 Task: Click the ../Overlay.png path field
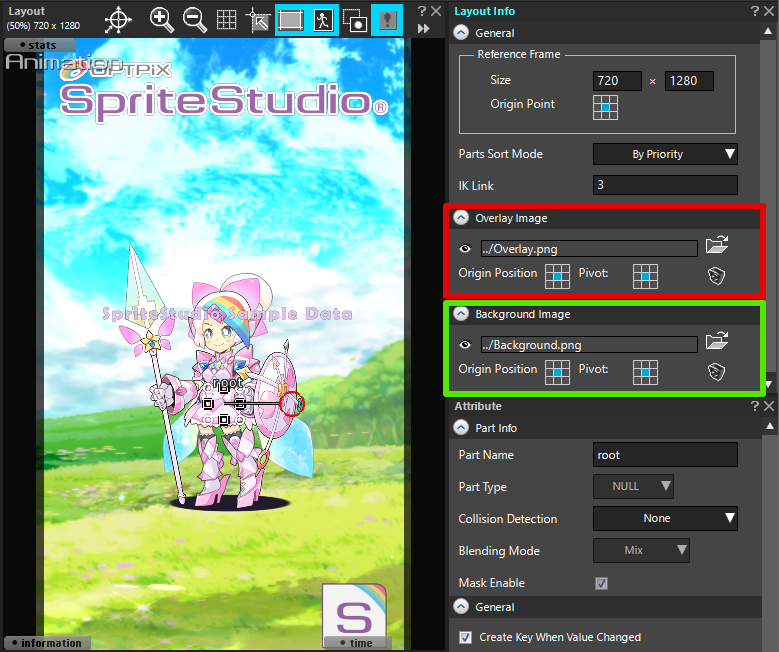(x=589, y=248)
